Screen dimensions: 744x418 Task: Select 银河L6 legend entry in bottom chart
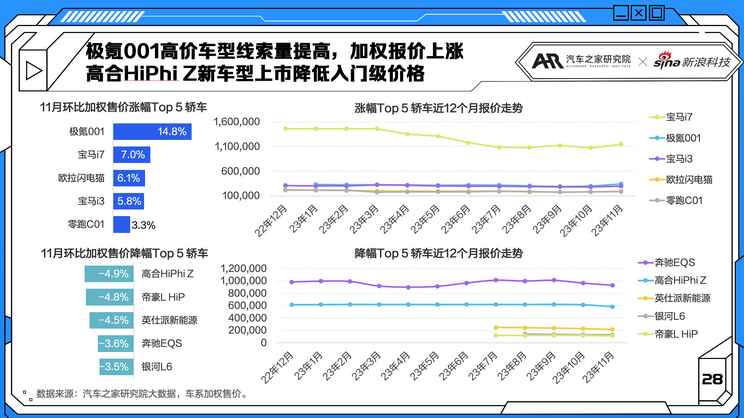(x=662, y=316)
